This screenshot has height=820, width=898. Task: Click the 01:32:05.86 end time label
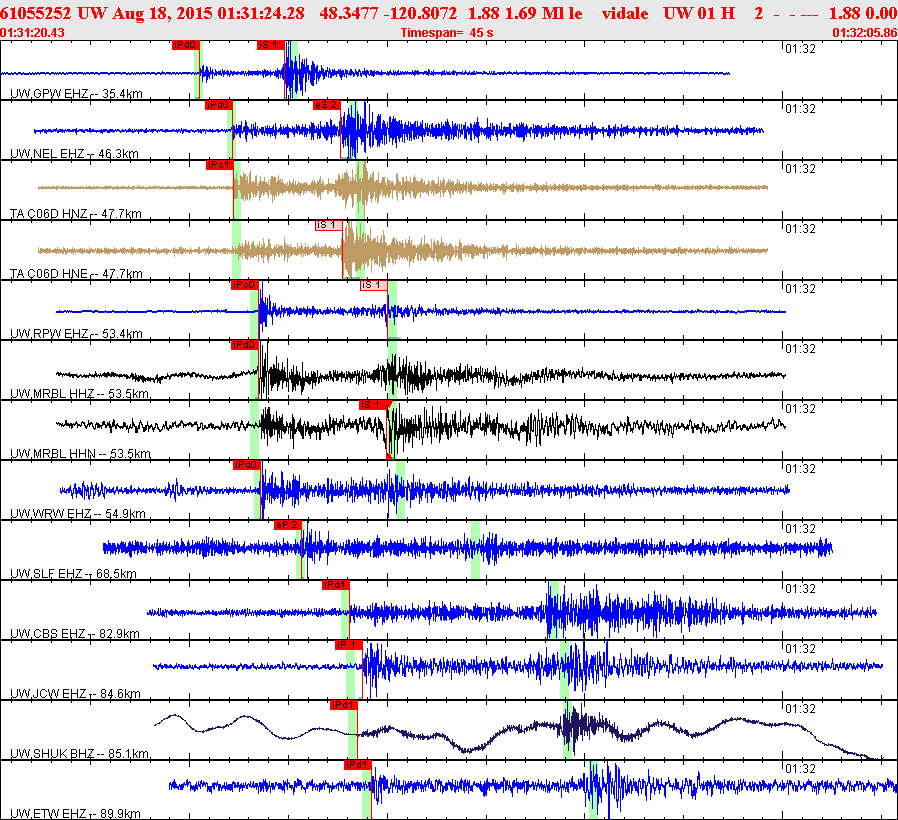pos(864,33)
